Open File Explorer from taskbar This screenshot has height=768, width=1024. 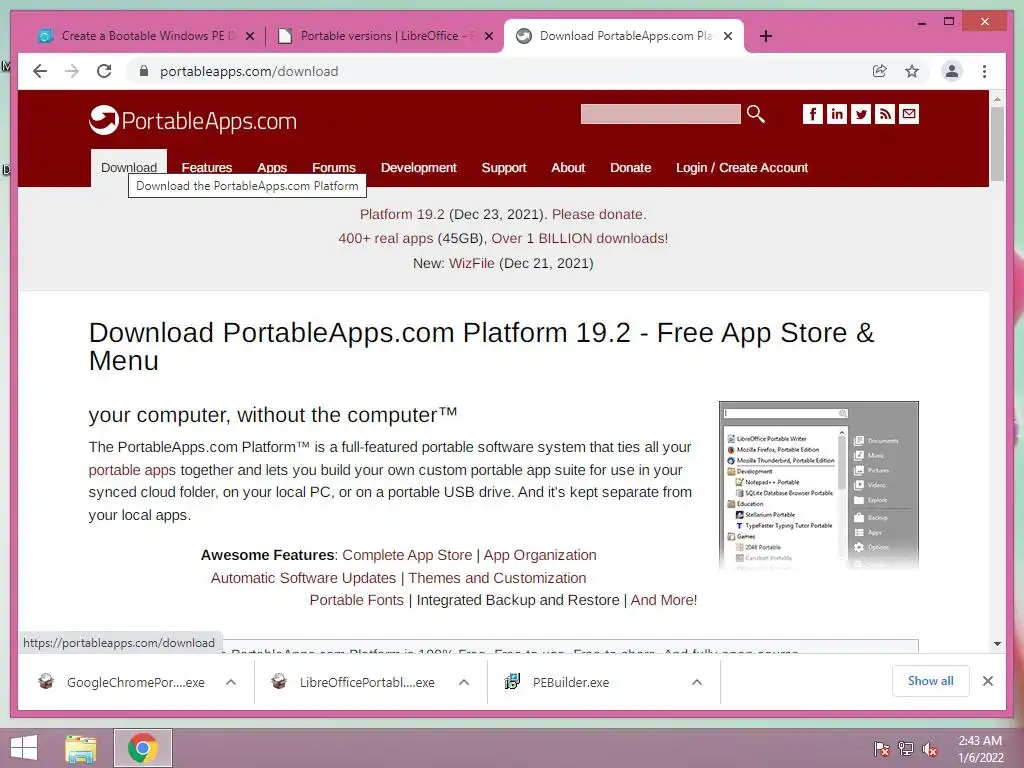pos(81,748)
